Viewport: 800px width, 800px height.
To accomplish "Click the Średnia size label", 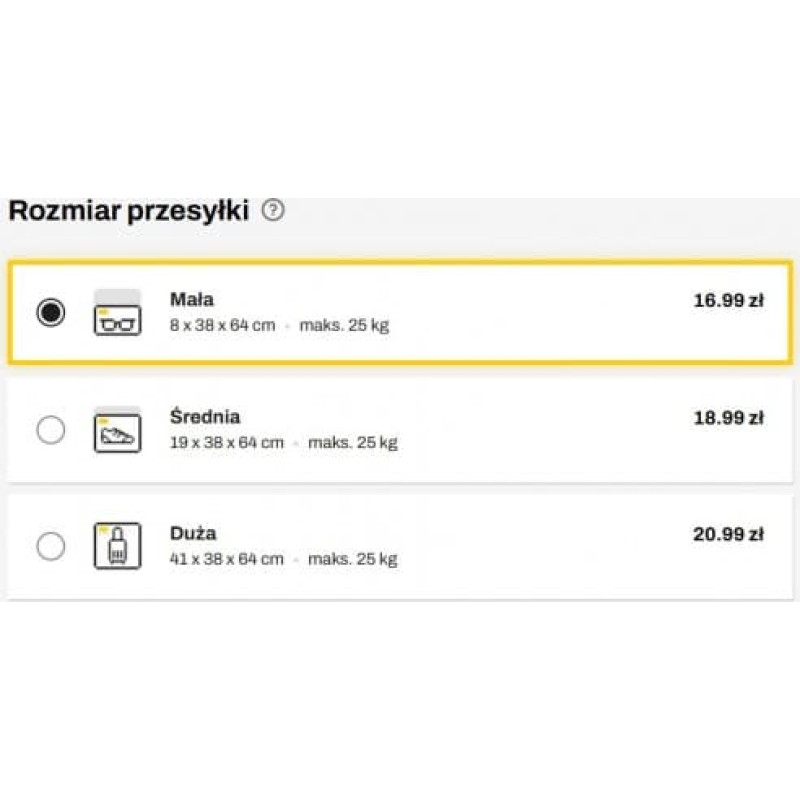I will pyautogui.click(x=205, y=417).
